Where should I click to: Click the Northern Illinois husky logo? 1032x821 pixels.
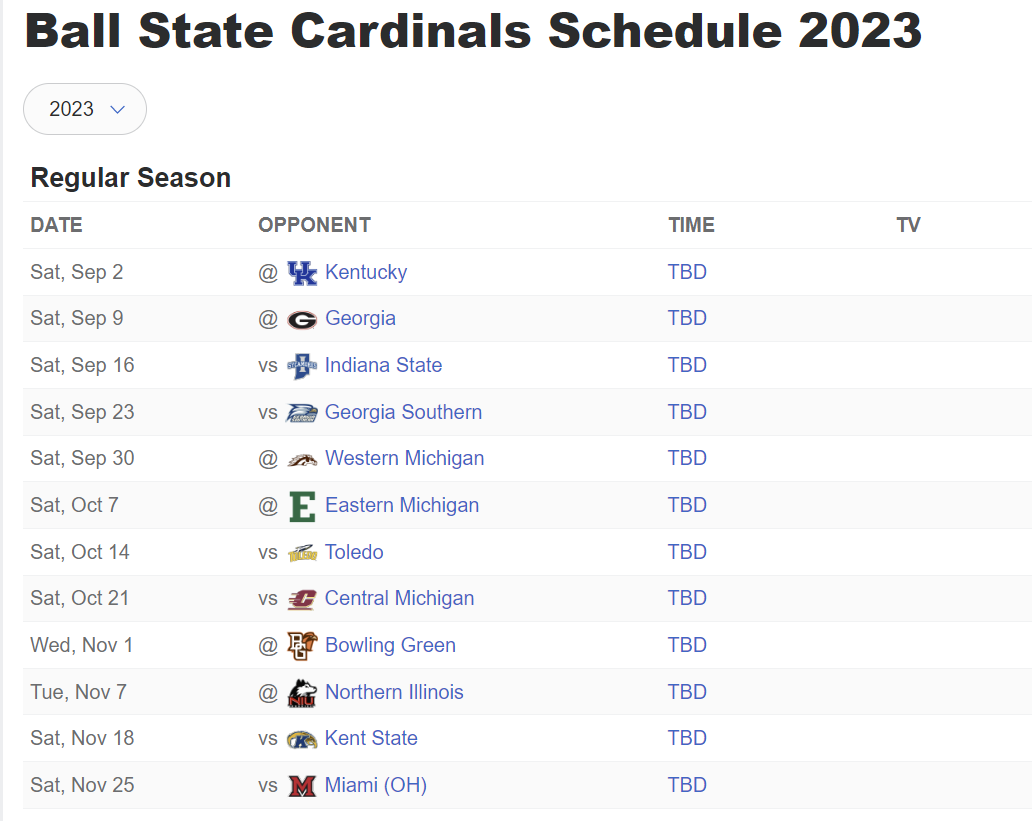pyautogui.click(x=302, y=693)
